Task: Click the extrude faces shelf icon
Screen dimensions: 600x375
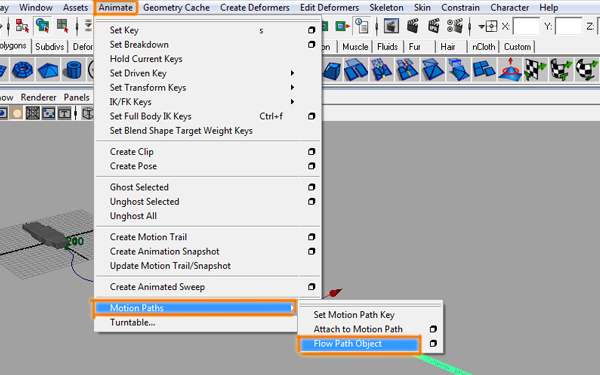Action: (x=458, y=70)
